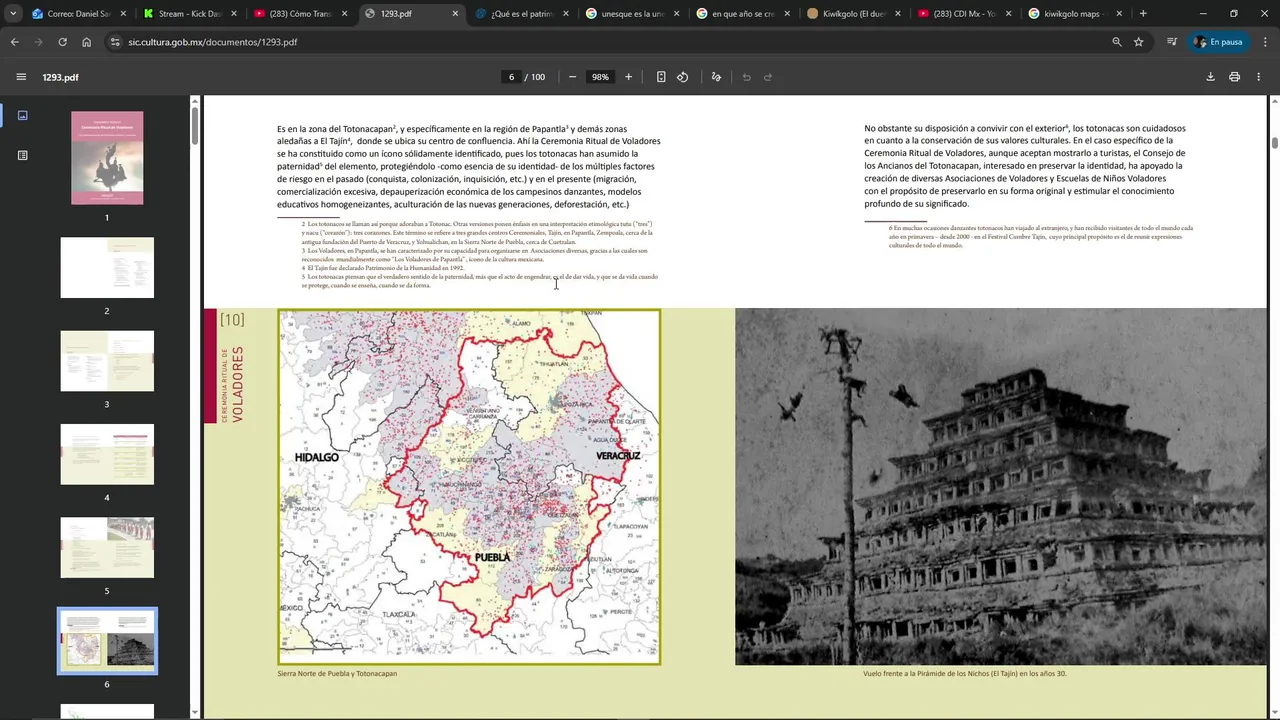The image size is (1280, 720).
Task: Select page 2 thumbnail
Action: (x=107, y=267)
